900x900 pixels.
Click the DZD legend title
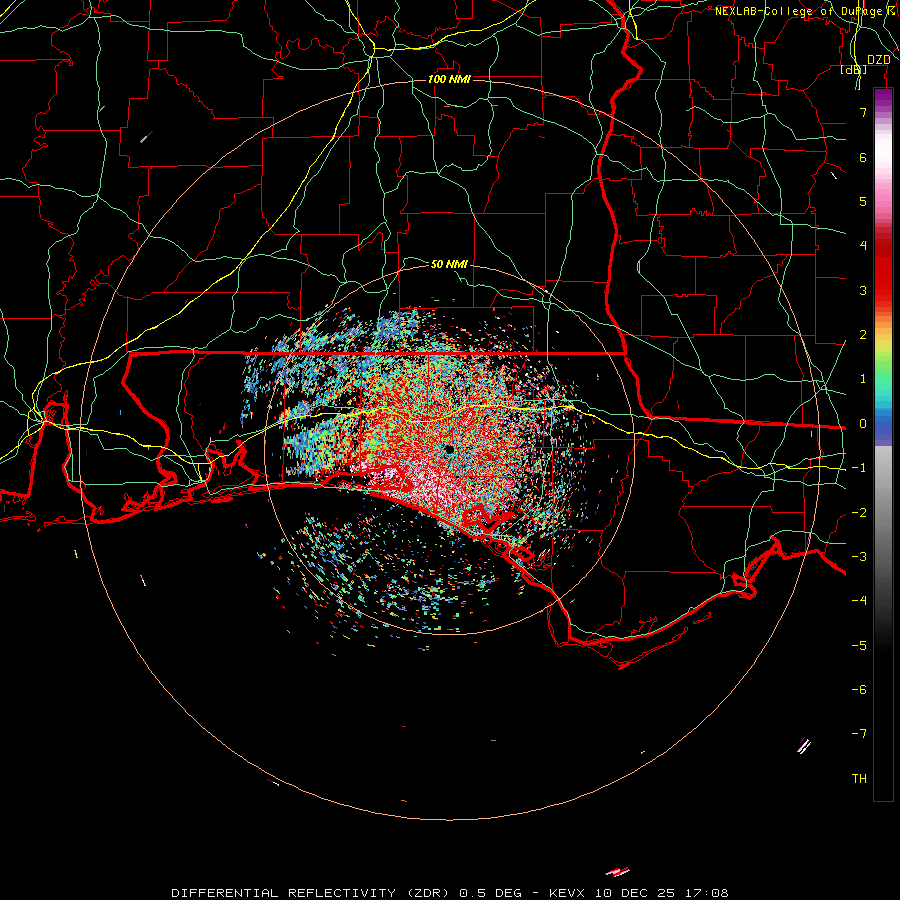point(878,60)
